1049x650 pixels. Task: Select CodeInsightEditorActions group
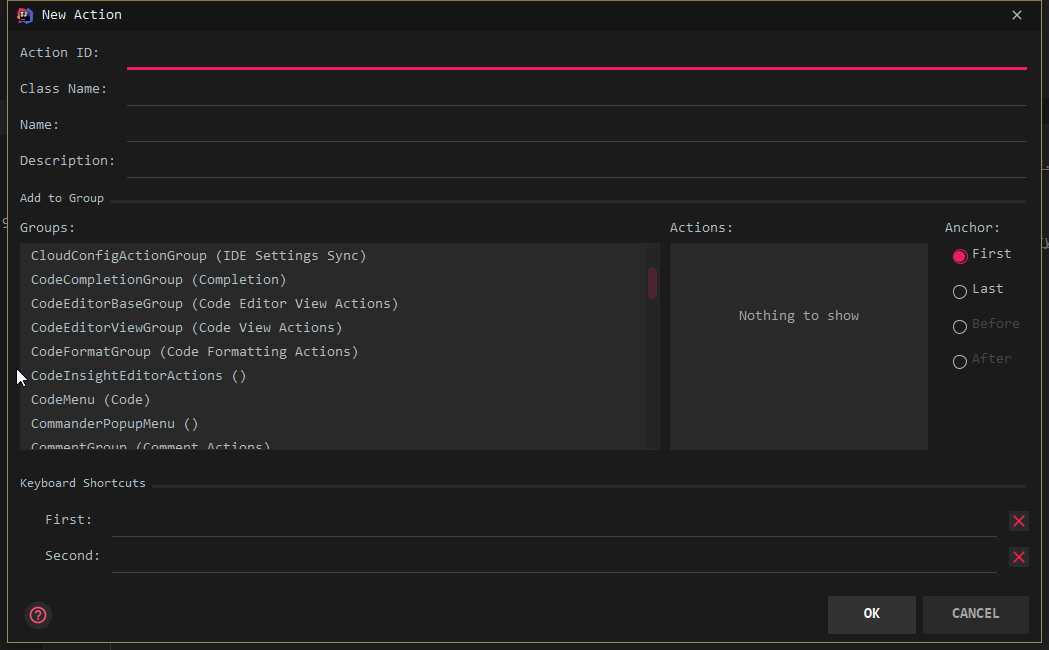(138, 375)
